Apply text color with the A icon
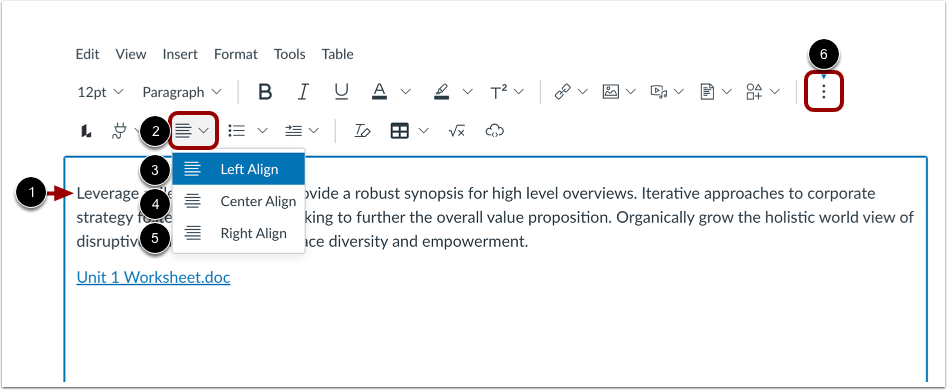 (379, 92)
